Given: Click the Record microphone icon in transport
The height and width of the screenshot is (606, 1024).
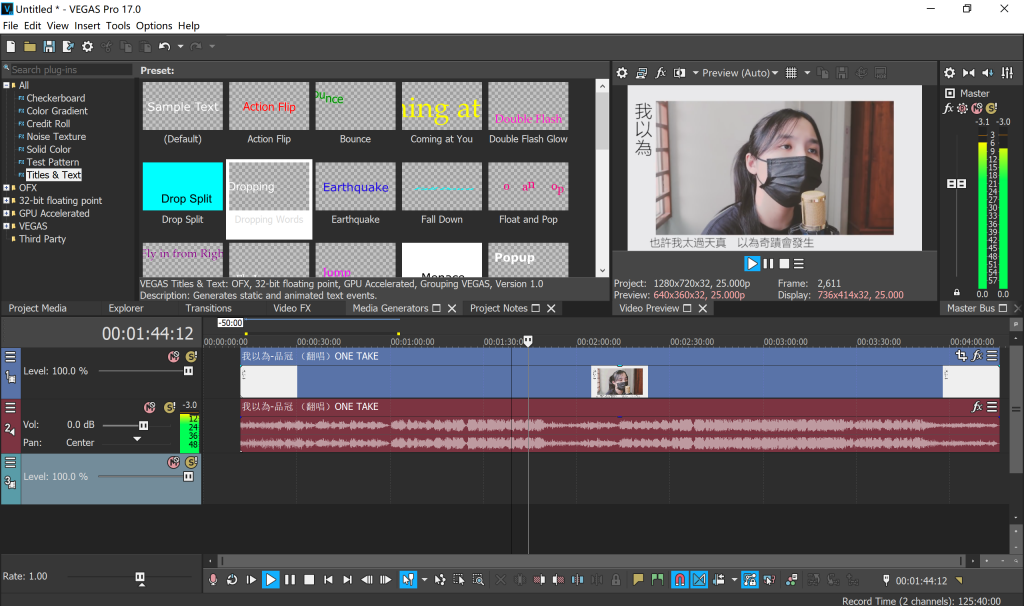Looking at the screenshot, I should pos(213,579).
